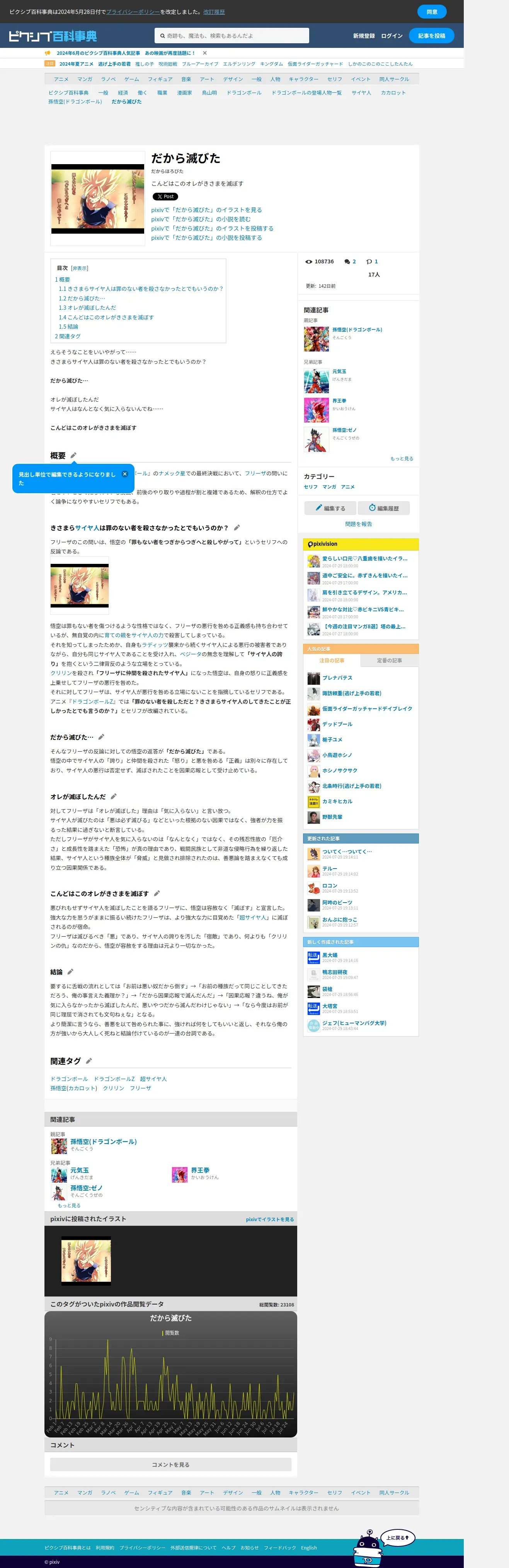509x1568 pixels.
Task: Click ログイン in header
Action: [x=392, y=36]
